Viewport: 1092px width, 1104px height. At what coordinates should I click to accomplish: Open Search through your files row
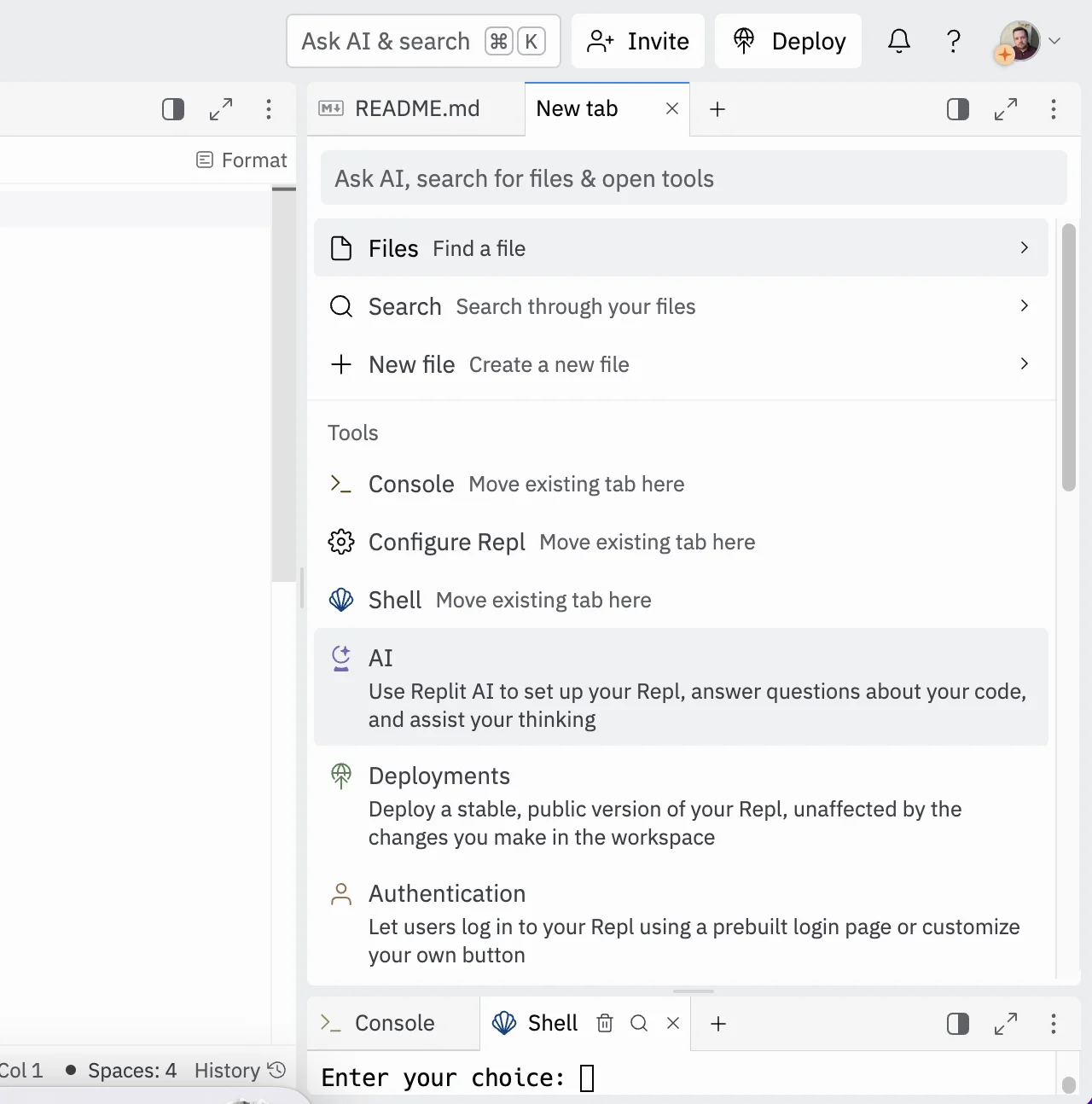coord(681,306)
